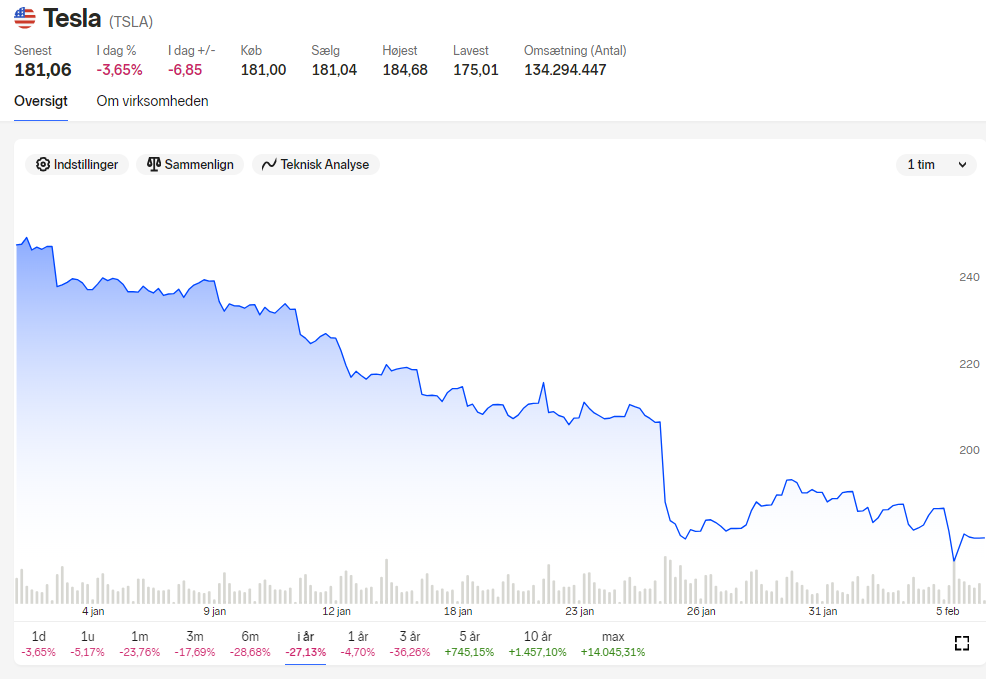Open Indstillinger chart settings
986x679 pixels.
[x=77, y=165]
